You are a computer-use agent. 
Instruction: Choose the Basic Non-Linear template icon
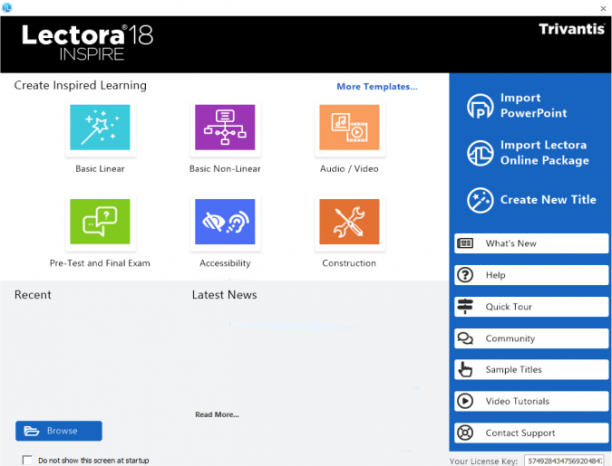pyautogui.click(x=225, y=127)
